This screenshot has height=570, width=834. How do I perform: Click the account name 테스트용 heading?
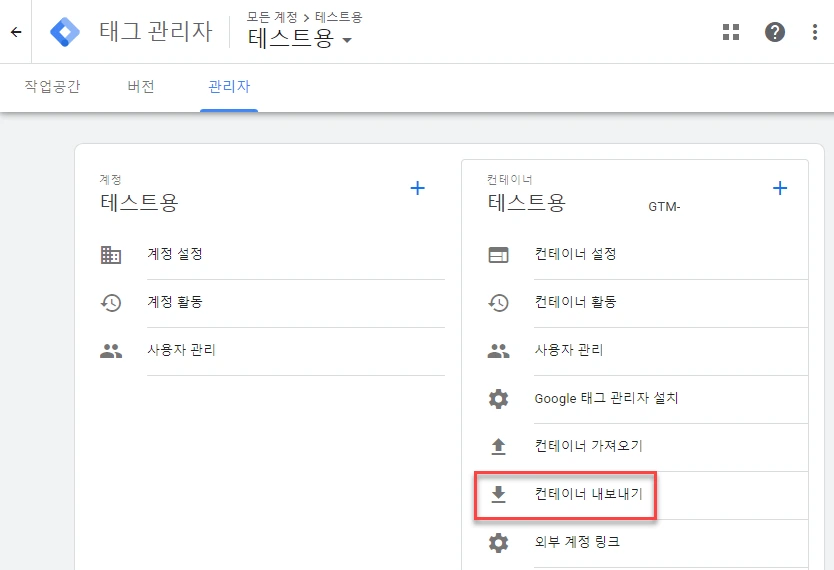coord(139,203)
